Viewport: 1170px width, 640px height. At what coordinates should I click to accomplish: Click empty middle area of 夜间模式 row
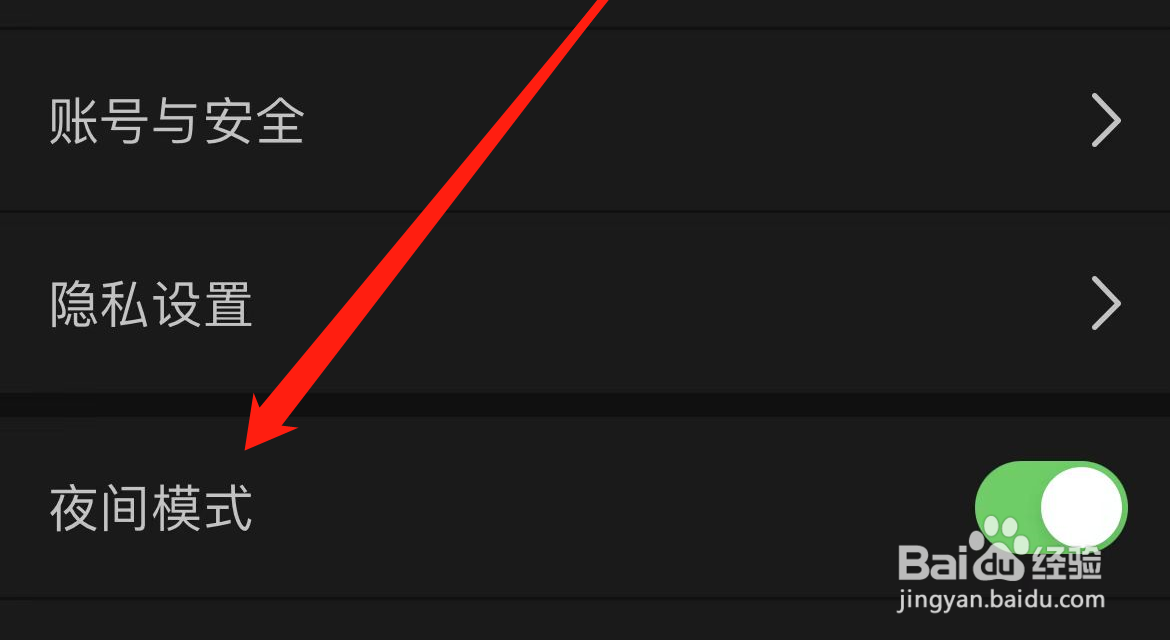click(x=597, y=508)
